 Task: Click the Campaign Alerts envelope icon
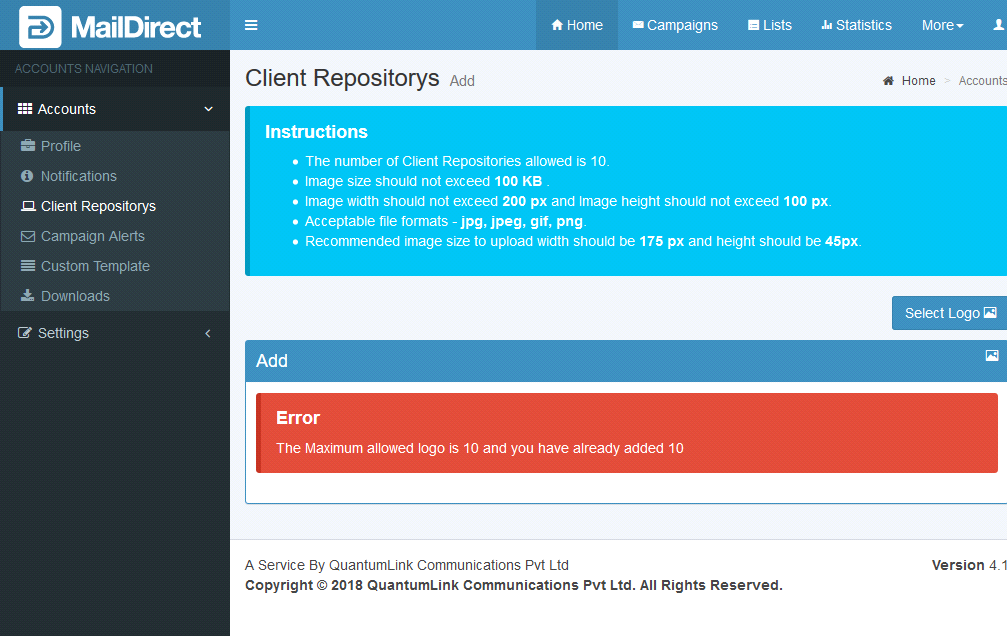[x=28, y=236]
